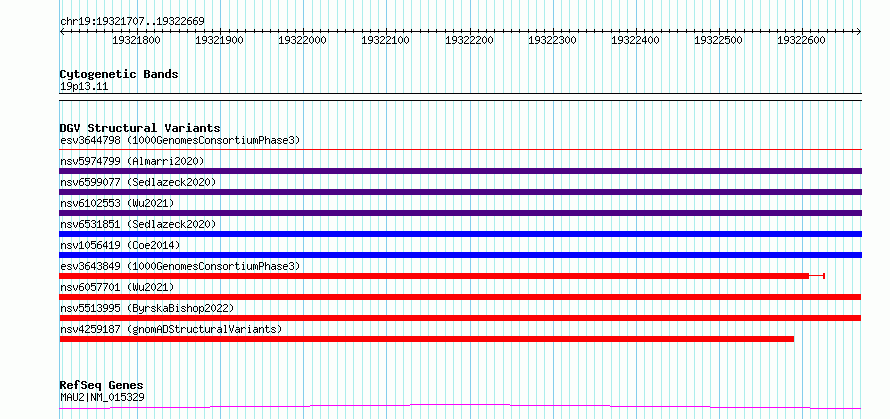The height and width of the screenshot is (419, 890).
Task: Open variant esv3644798 label
Action: pyautogui.click(x=179, y=140)
